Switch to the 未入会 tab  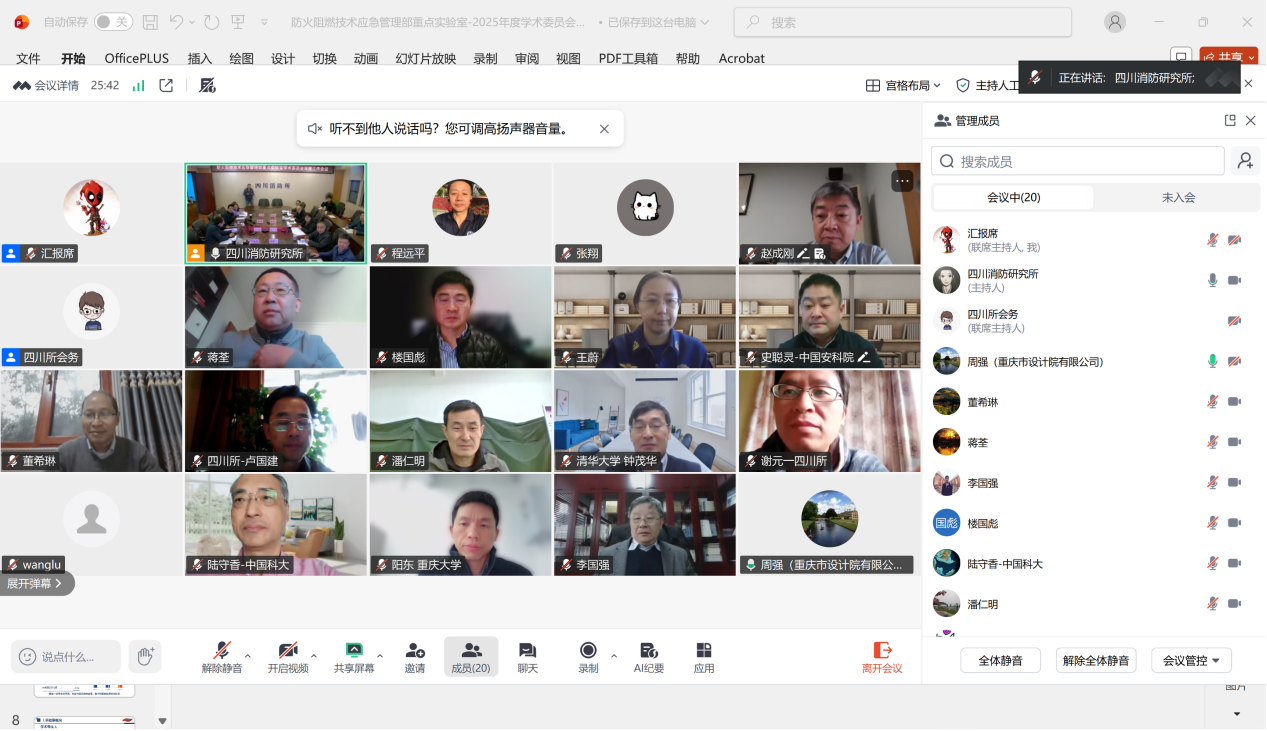[1177, 197]
